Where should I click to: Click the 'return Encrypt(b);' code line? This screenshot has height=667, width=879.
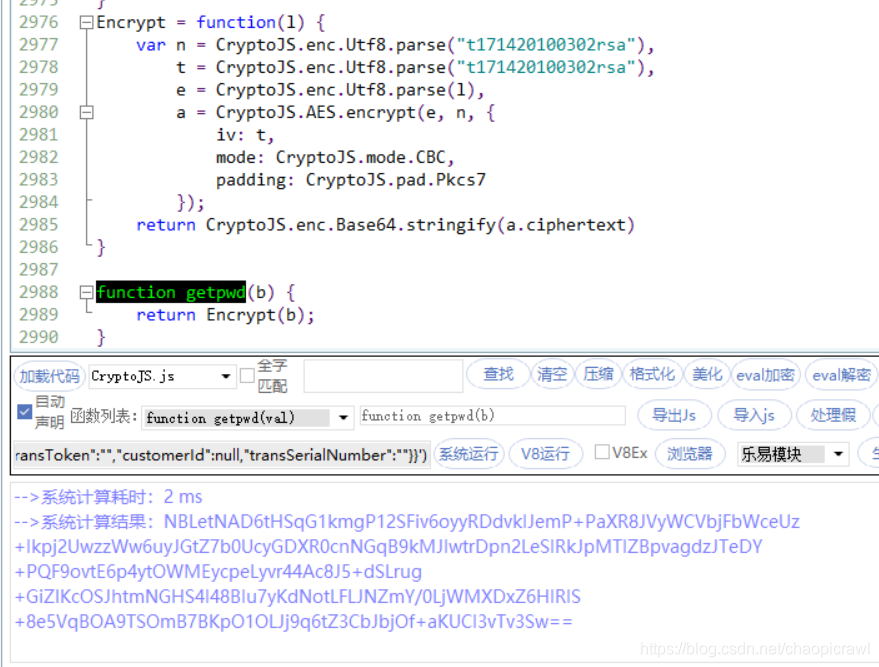coord(225,314)
